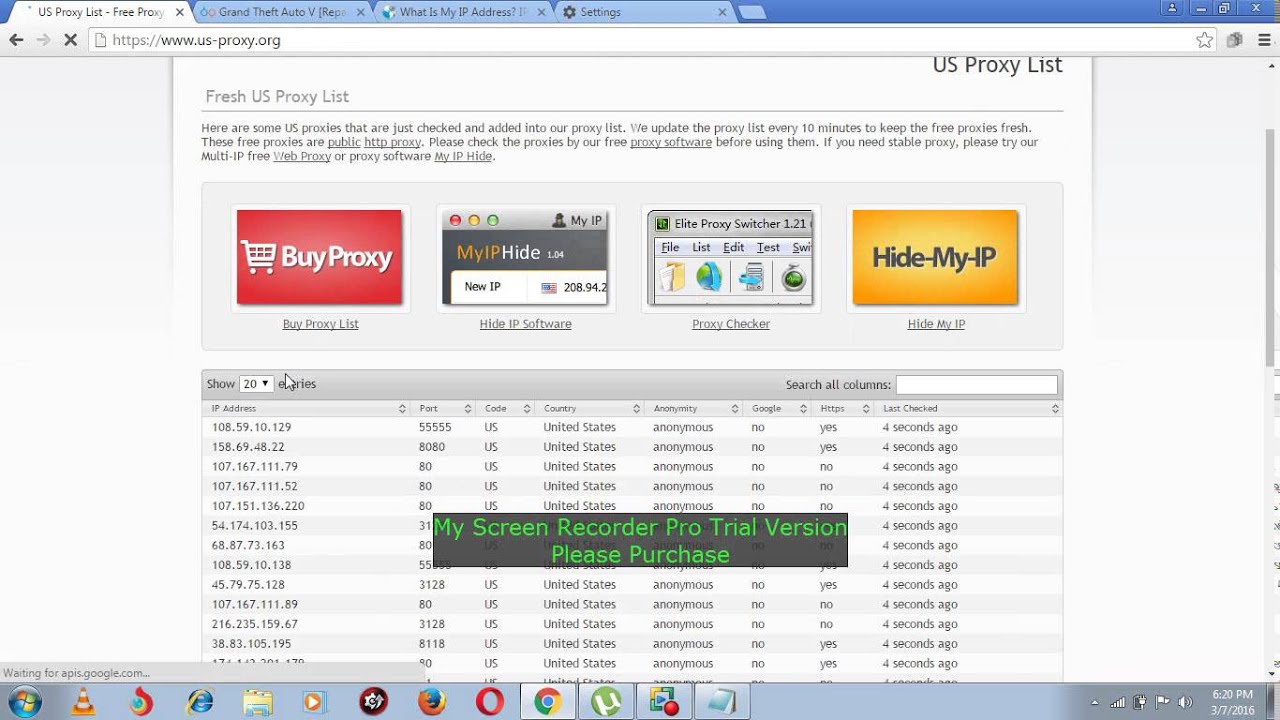Follow the proxy software link

pos(671,142)
